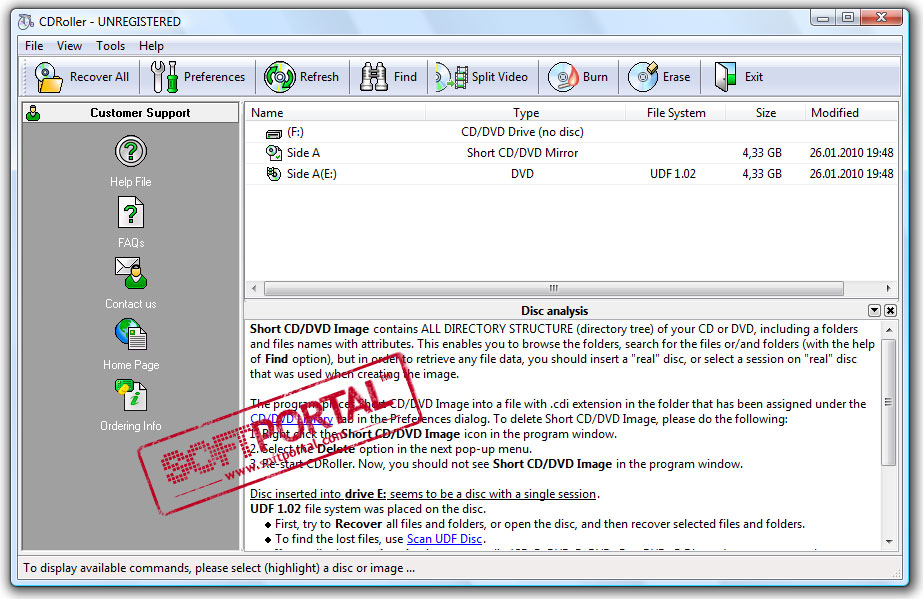
Task: Click Disc analysis scrollbar up arrow
Action: 889,330
